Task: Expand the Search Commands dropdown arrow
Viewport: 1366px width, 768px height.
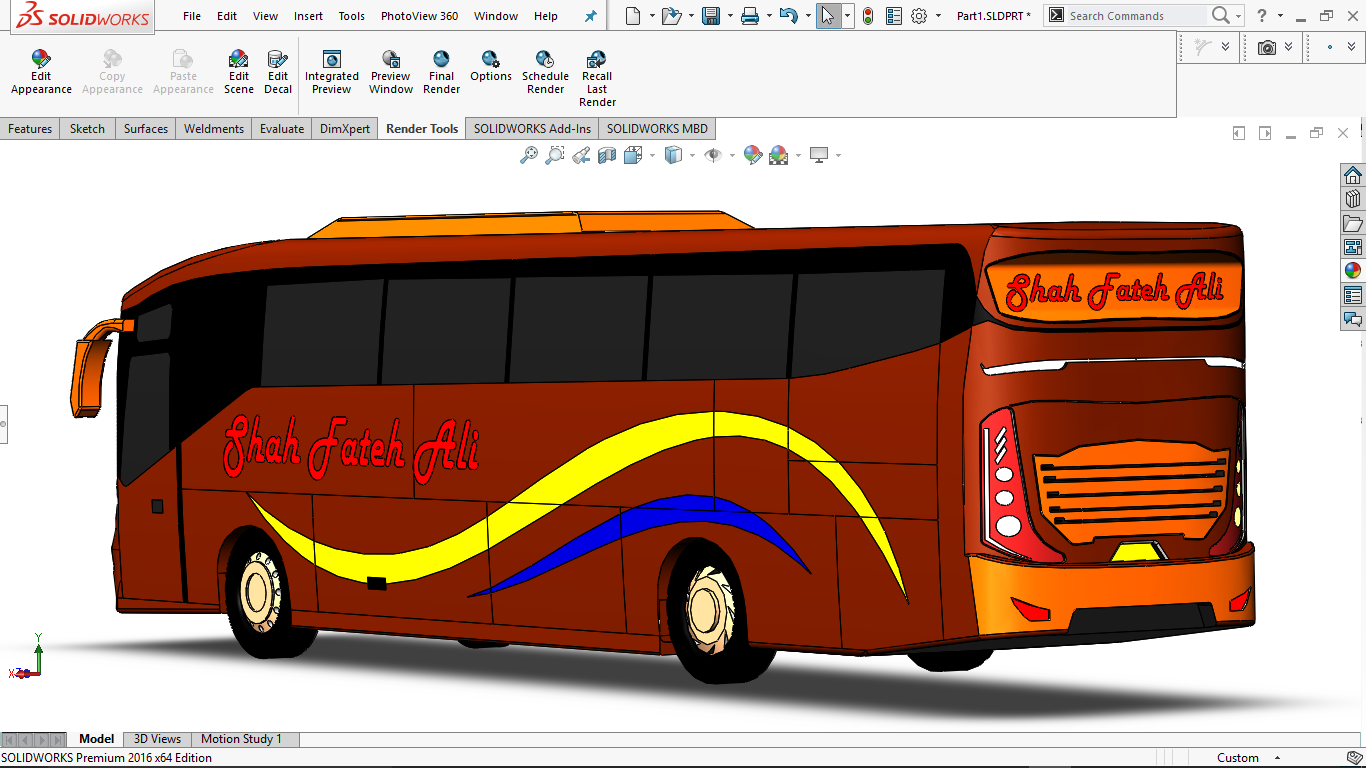Action: [1238, 16]
